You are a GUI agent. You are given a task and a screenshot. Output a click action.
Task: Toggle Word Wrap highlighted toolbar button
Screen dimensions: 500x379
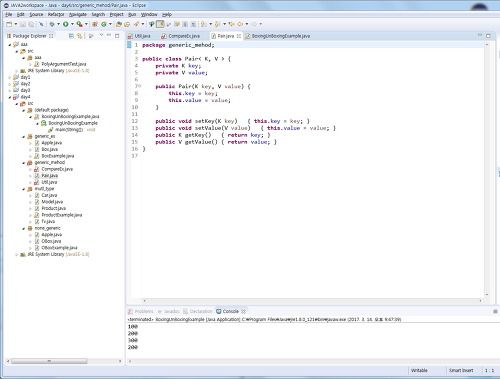[160, 24]
